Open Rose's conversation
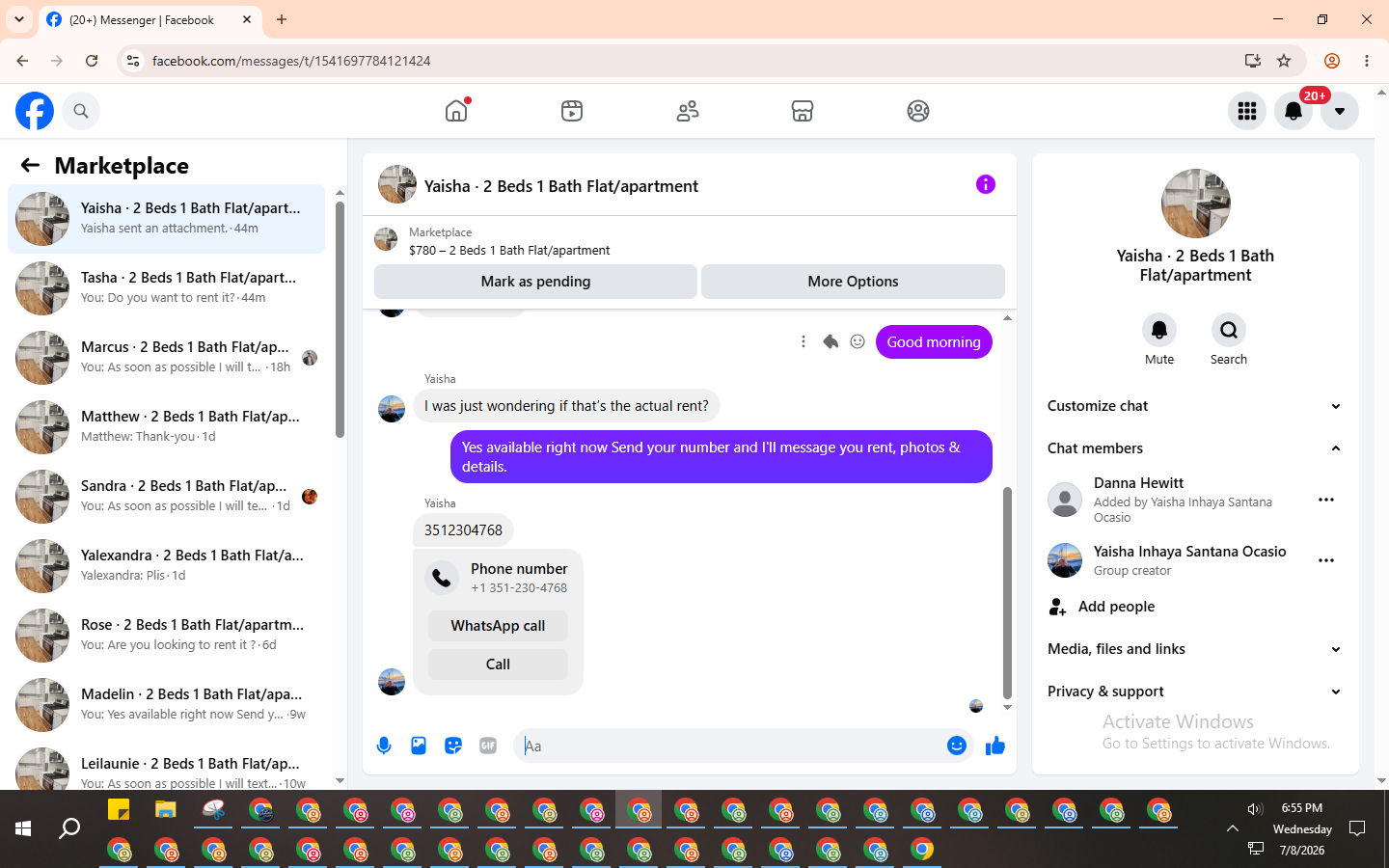This screenshot has height=868, width=1389. click(166, 636)
